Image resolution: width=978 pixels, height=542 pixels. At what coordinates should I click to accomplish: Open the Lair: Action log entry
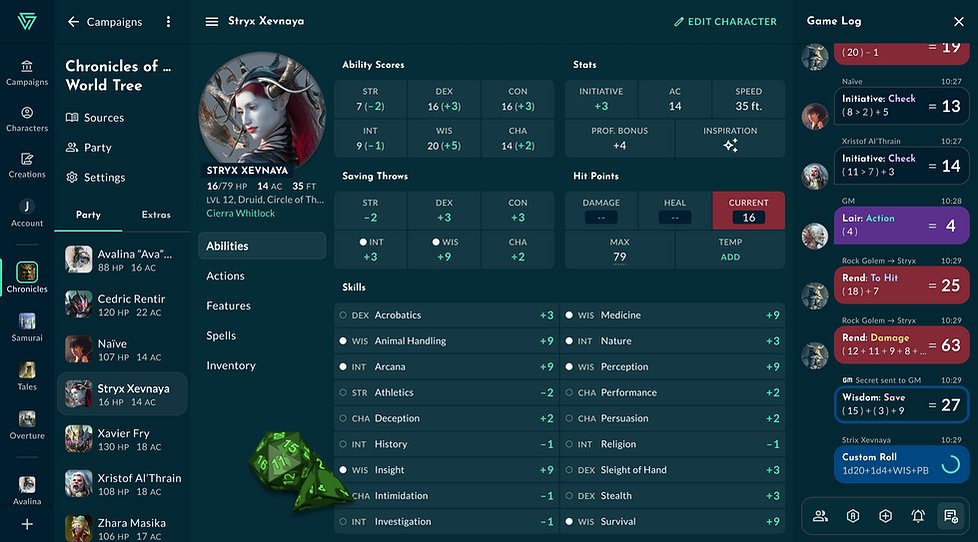(901, 225)
